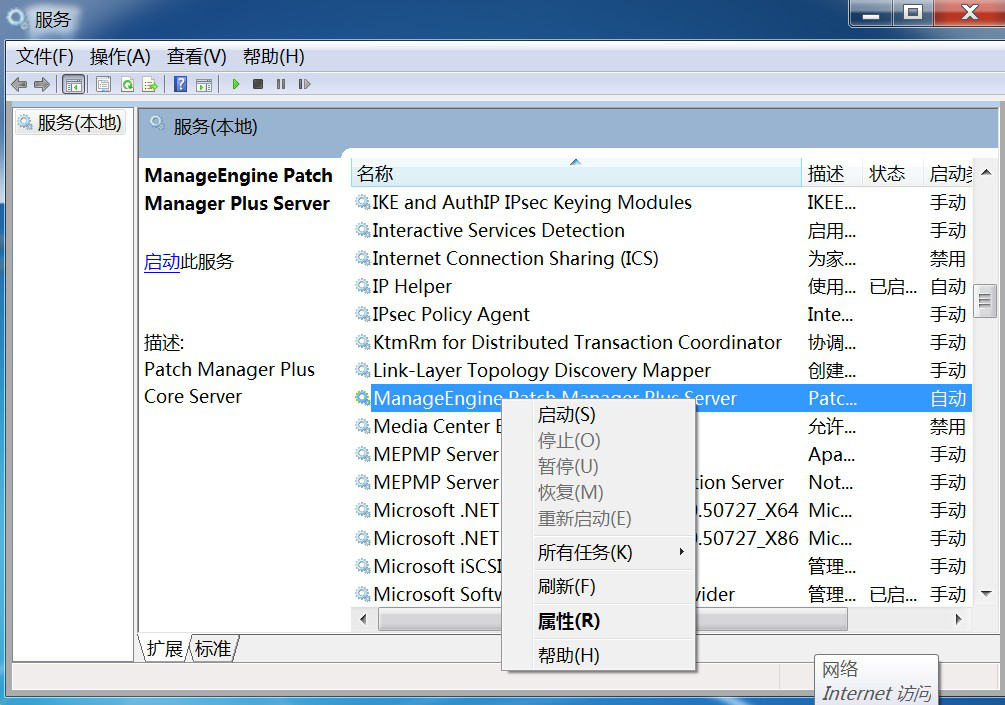This screenshot has height=705, width=1005.
Task: Open the 操作(A) menu
Action: click(120, 56)
